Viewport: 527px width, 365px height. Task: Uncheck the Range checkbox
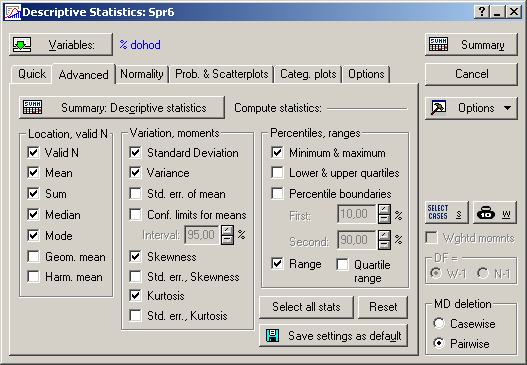[x=277, y=264]
